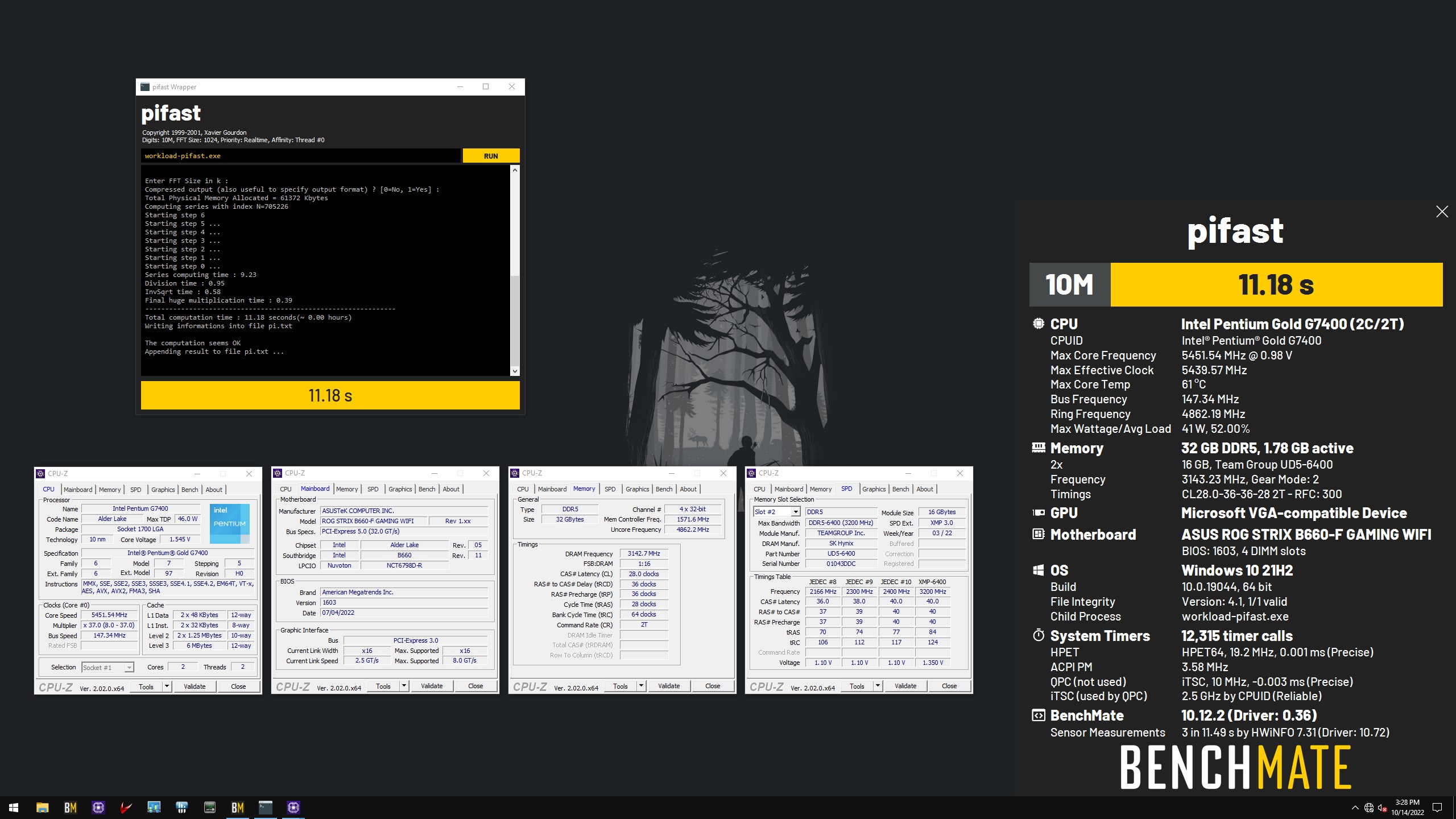Open File Explorer from the taskbar
1456x819 pixels.
tap(42, 808)
